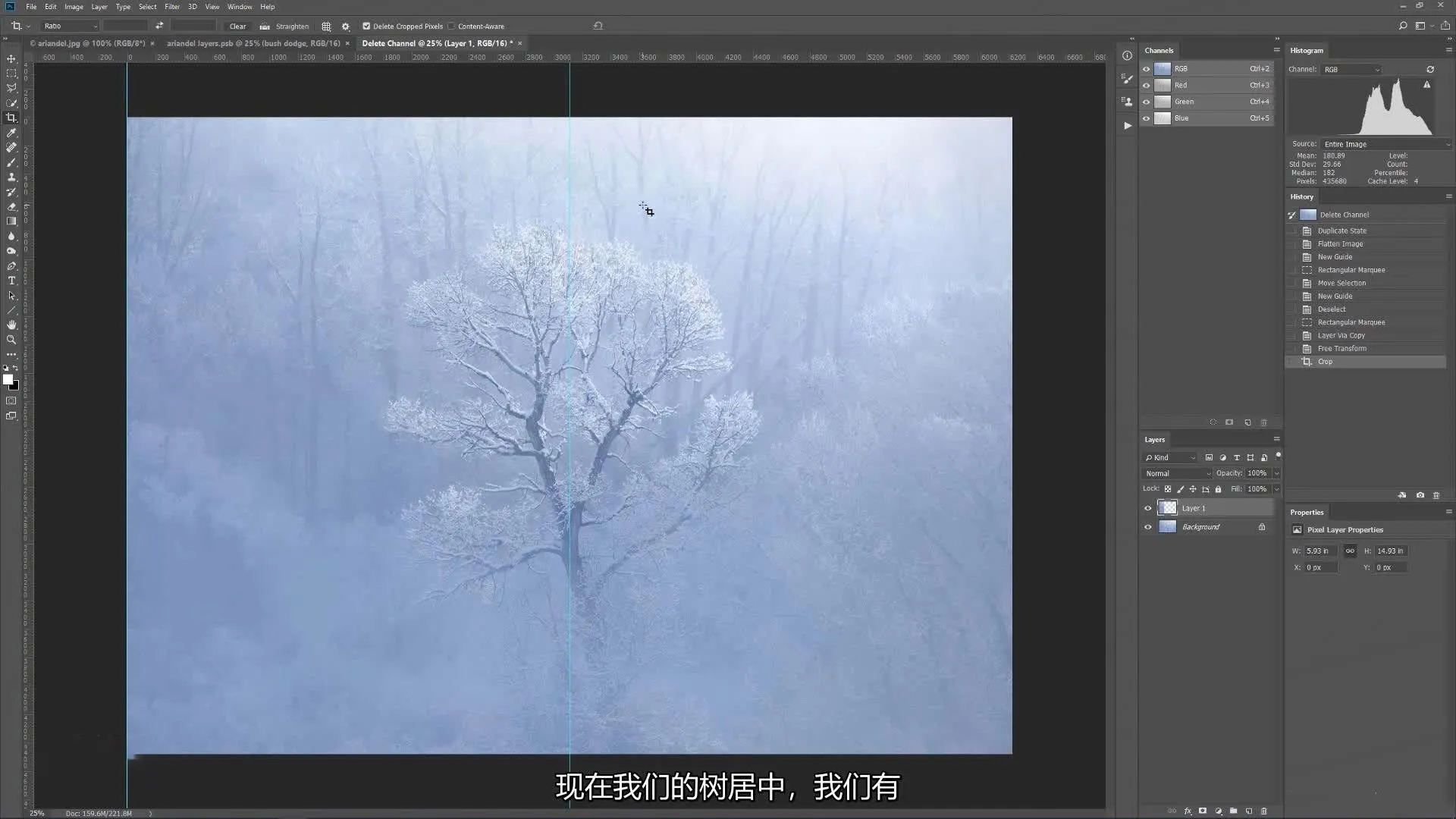Viewport: 1456px width, 819px height.
Task: Click the Clear button in toolbar
Action: click(238, 26)
